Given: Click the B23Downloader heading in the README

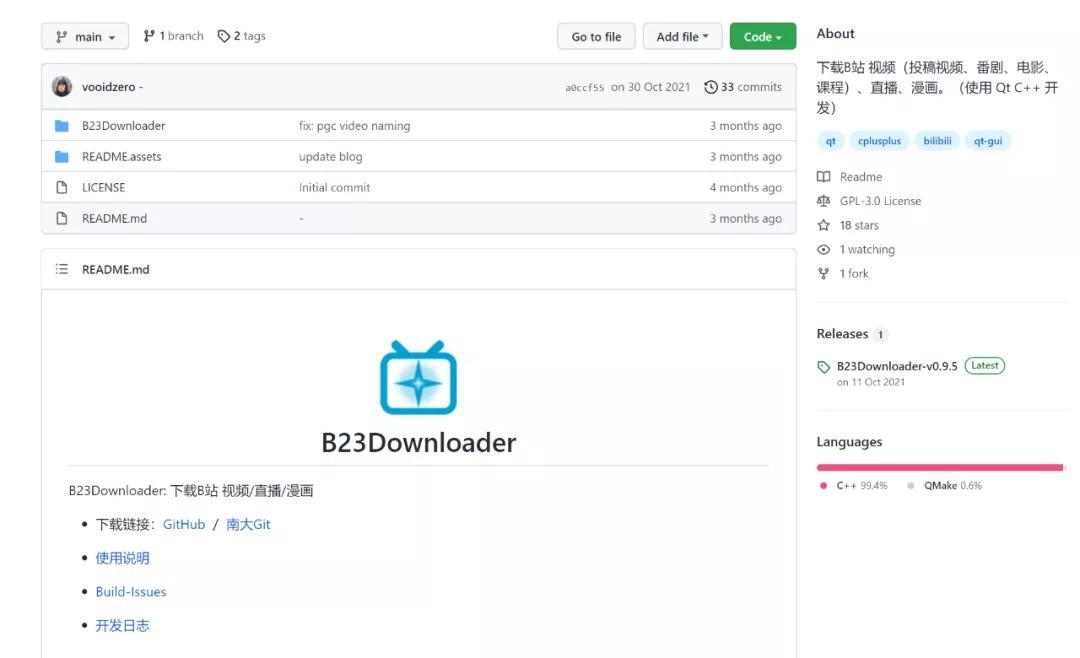Looking at the screenshot, I should [x=419, y=442].
